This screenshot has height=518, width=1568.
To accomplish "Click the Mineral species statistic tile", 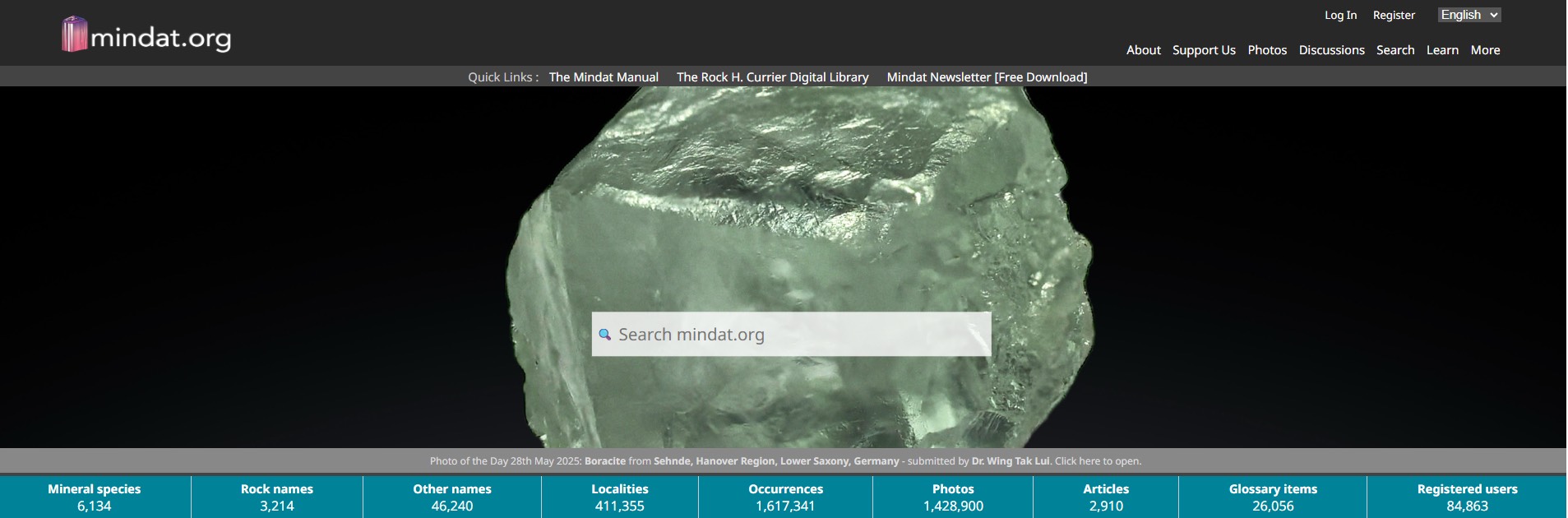I will coord(95,497).
